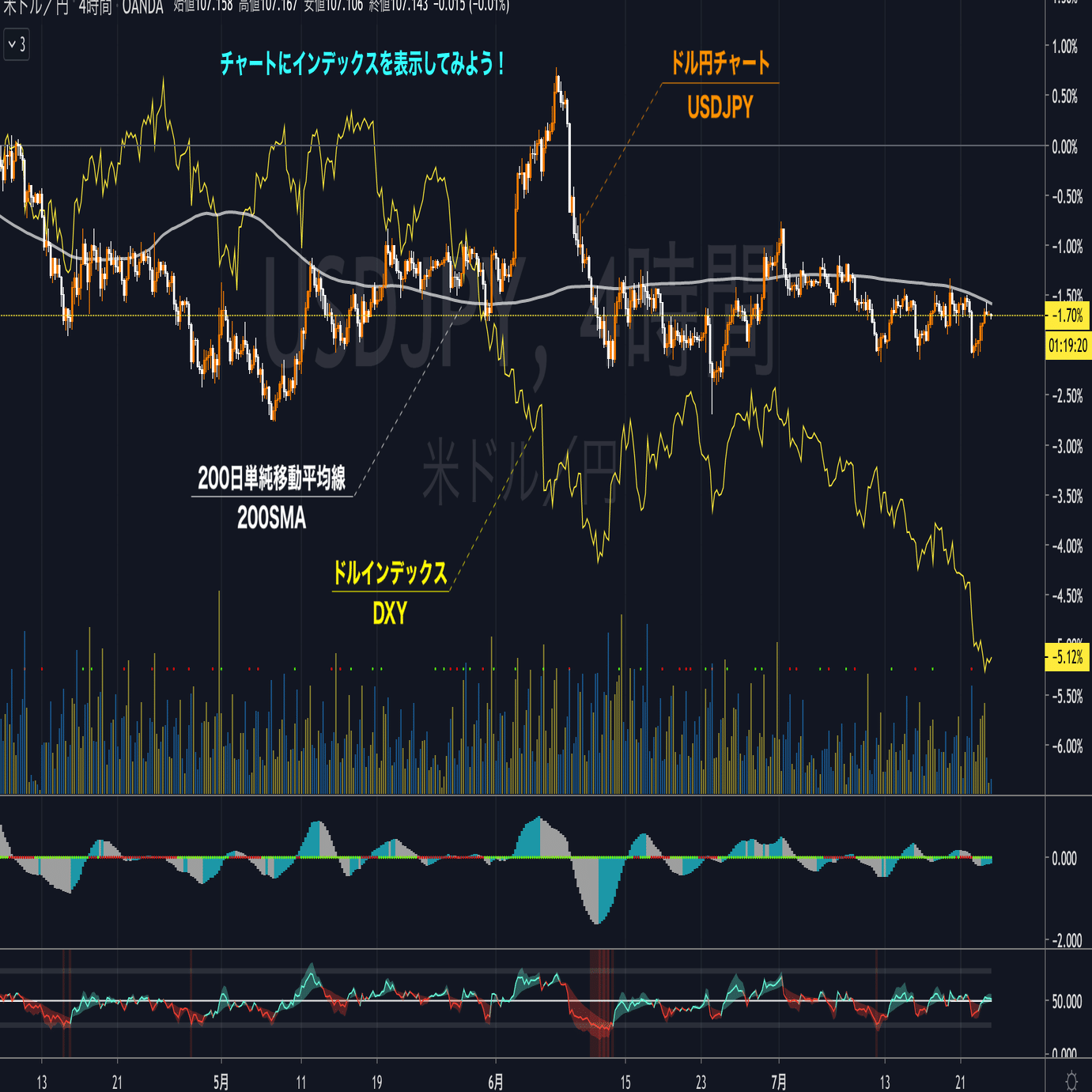Click the 7月 date on time axis

[x=779, y=1081]
